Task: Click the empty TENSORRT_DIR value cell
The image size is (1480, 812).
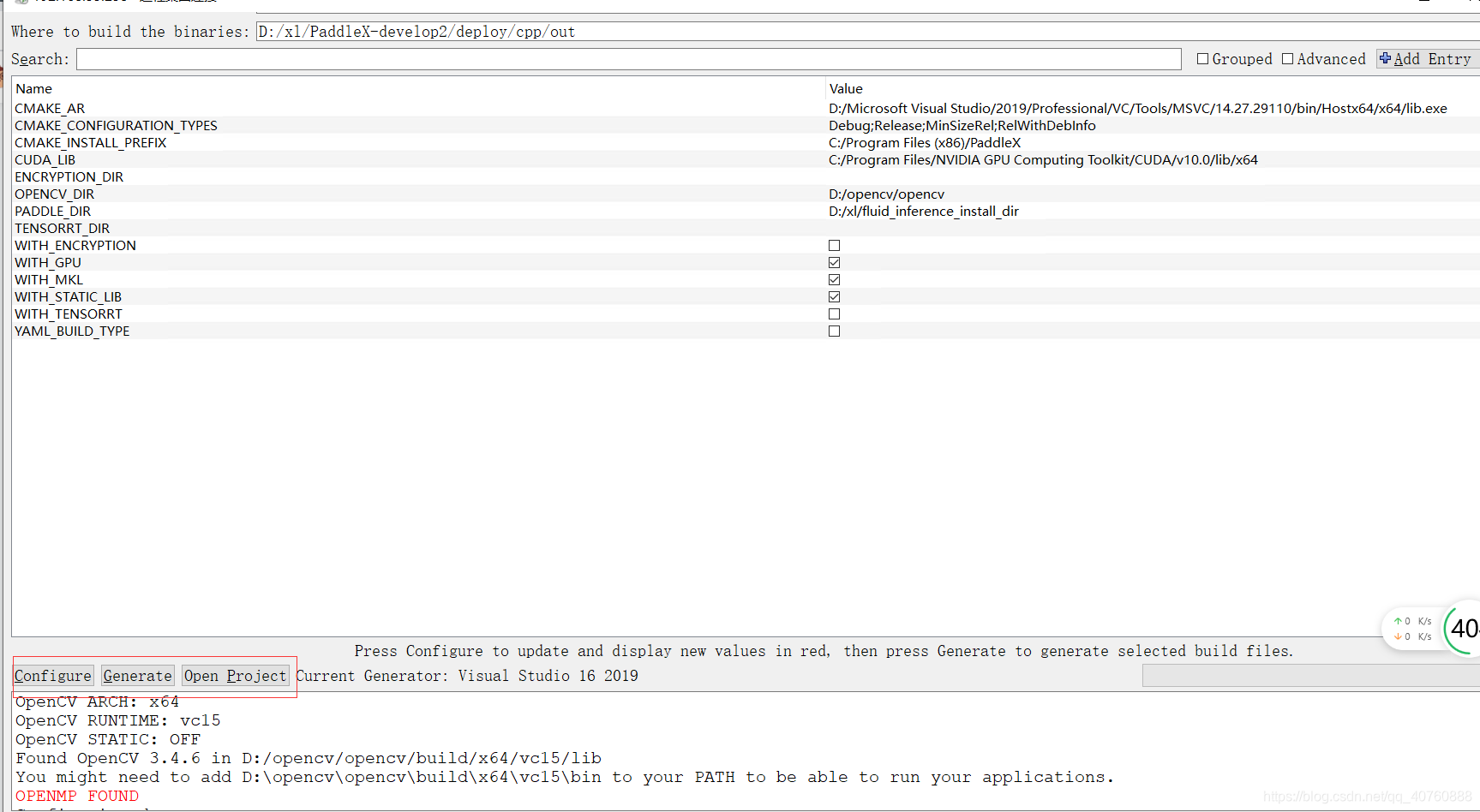Action: (x=1153, y=229)
